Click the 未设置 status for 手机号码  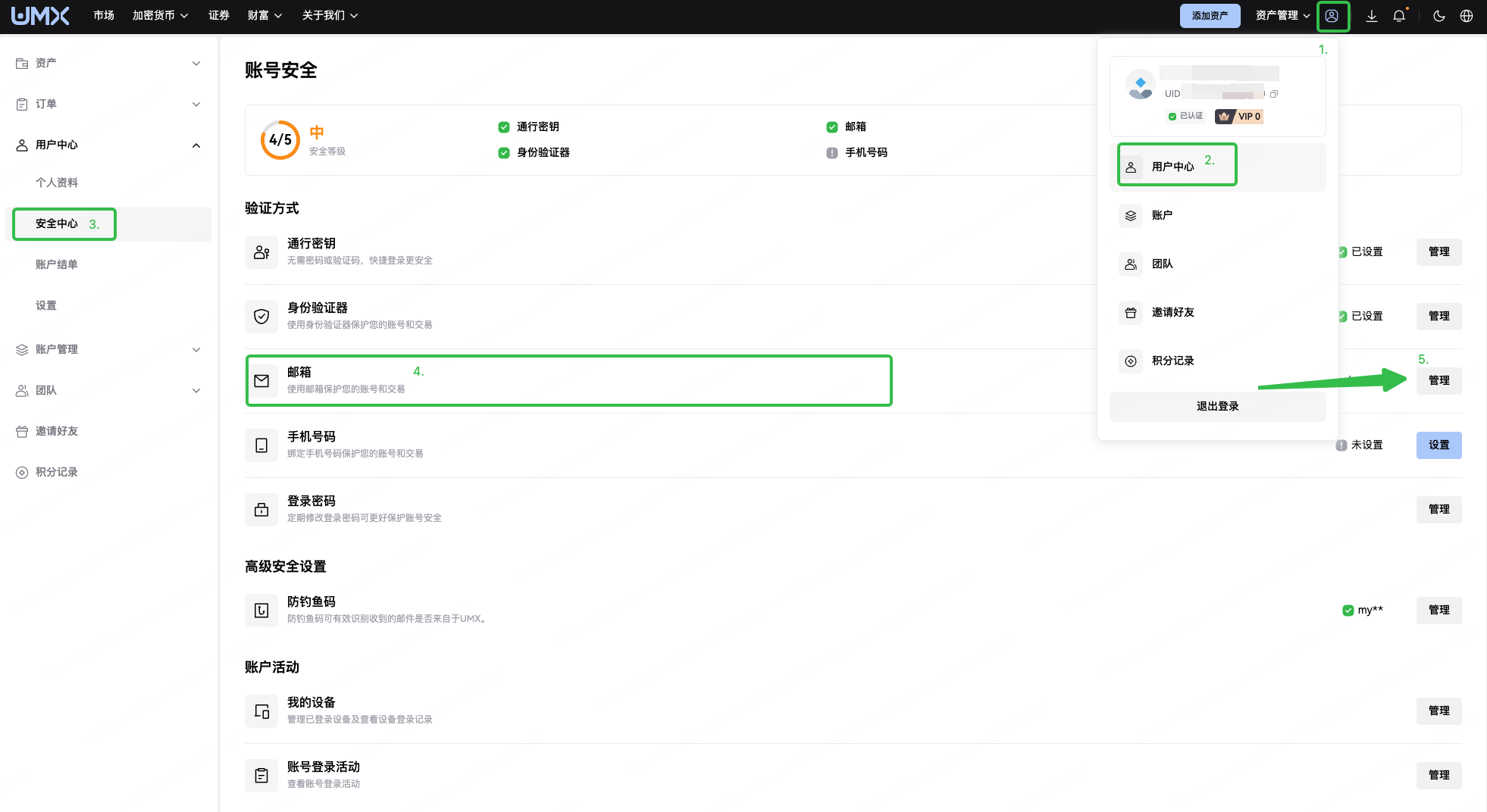1360,445
